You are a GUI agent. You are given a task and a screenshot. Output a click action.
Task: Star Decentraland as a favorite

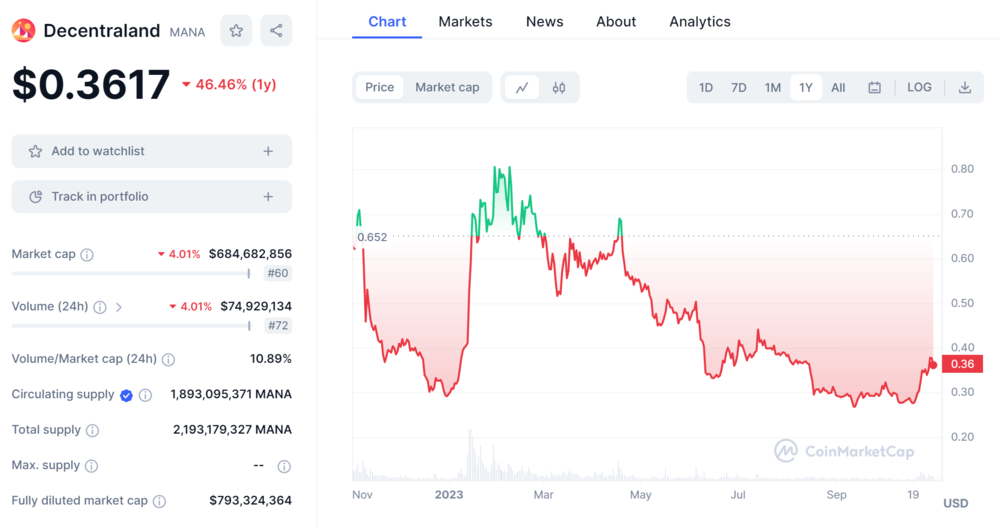pyautogui.click(x=236, y=31)
